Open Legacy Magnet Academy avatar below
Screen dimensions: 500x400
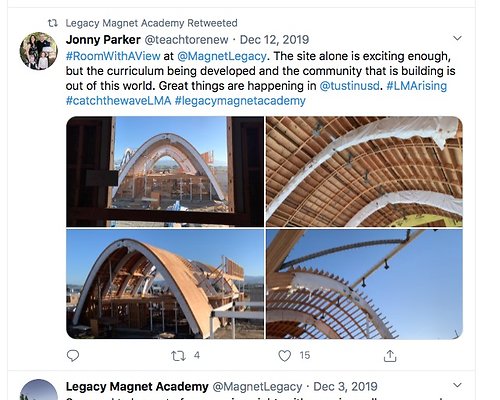tap(39, 389)
